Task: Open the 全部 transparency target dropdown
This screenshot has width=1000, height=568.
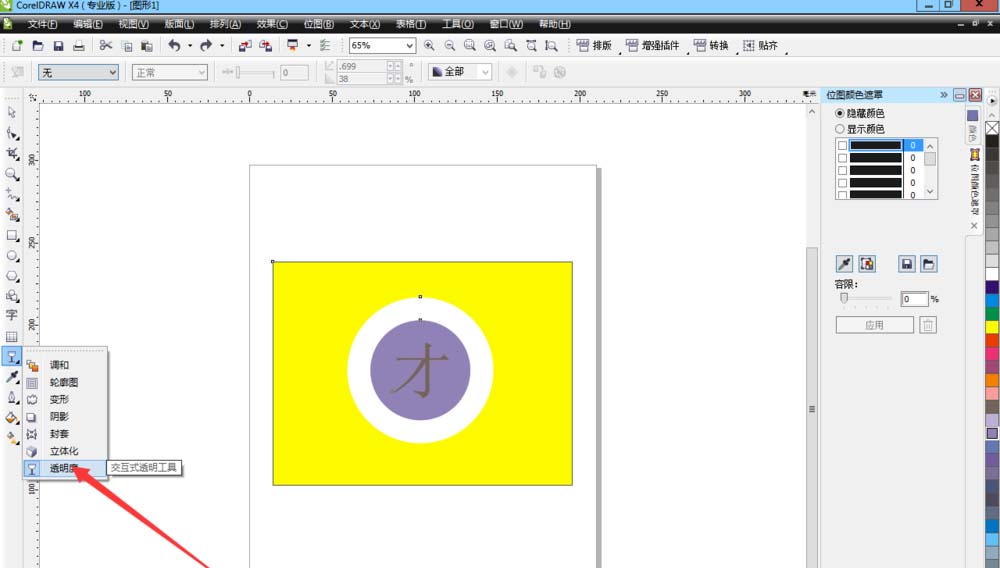Action: click(485, 72)
